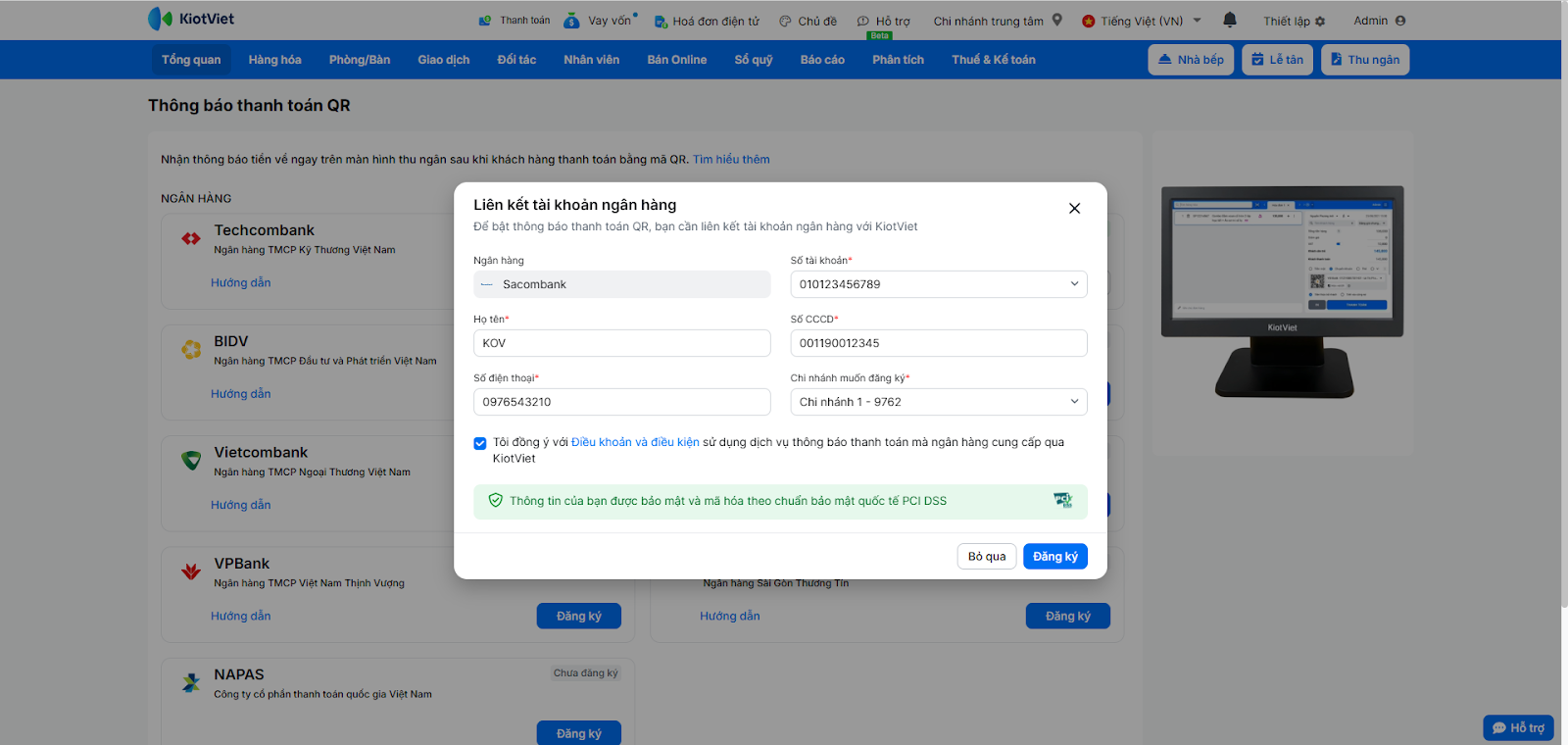
Task: Open the Báo cáo menu
Action: (x=822, y=60)
